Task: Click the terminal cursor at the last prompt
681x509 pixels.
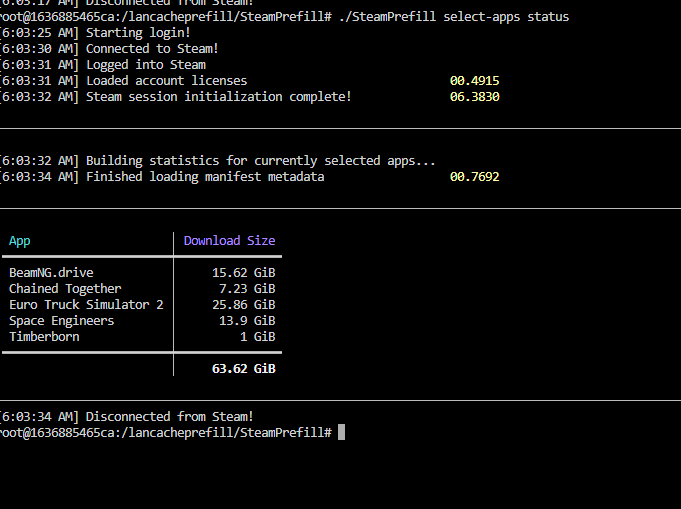Action: [341, 433]
